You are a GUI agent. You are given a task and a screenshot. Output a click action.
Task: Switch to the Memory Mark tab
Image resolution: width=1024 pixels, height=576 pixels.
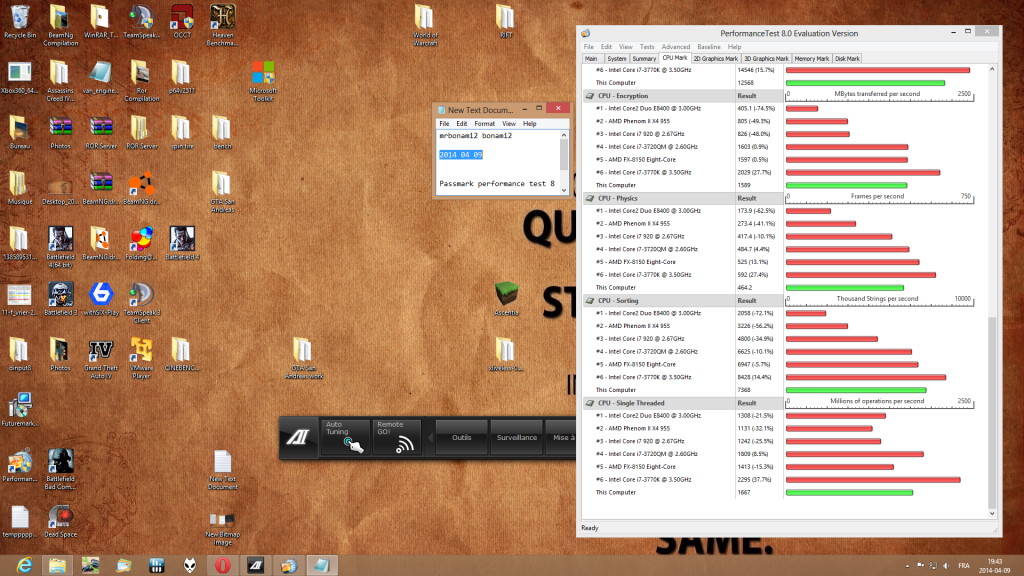pyautogui.click(x=812, y=59)
